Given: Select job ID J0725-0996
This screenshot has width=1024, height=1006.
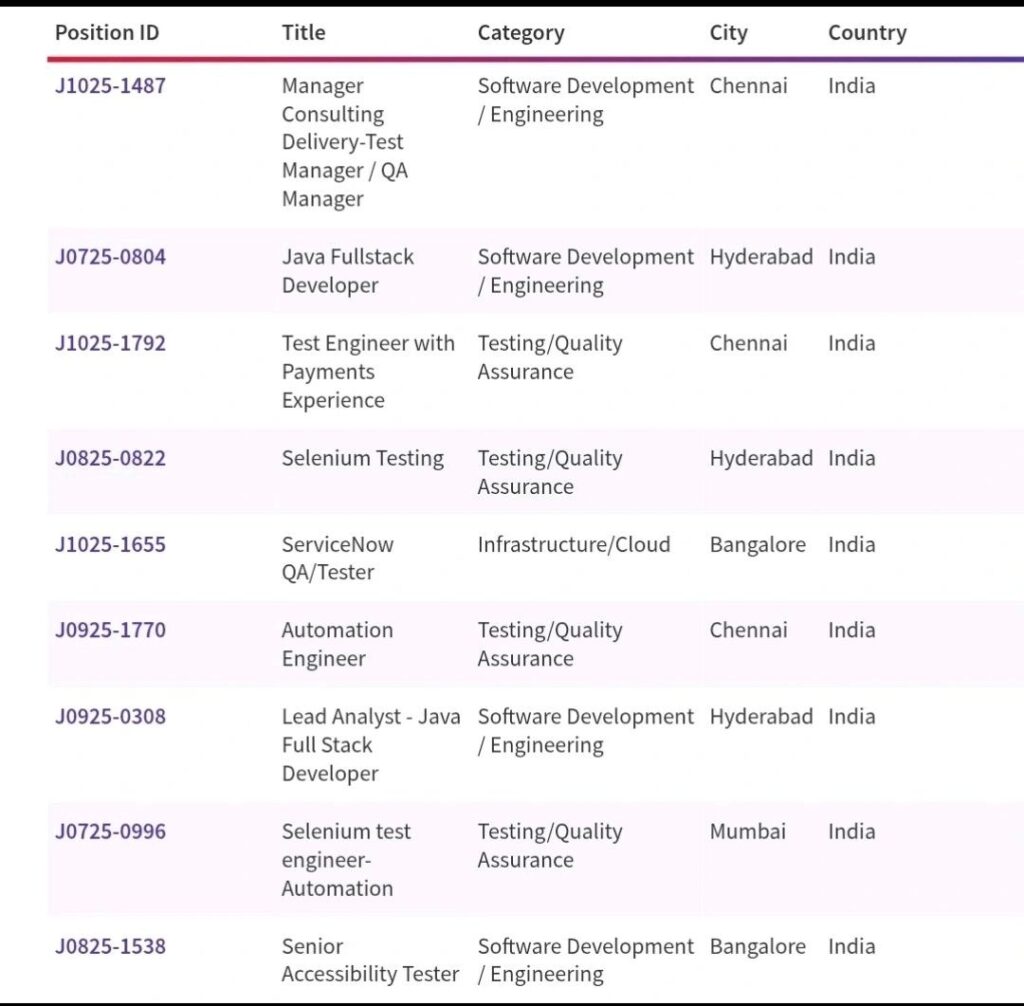Looking at the screenshot, I should click(110, 831).
